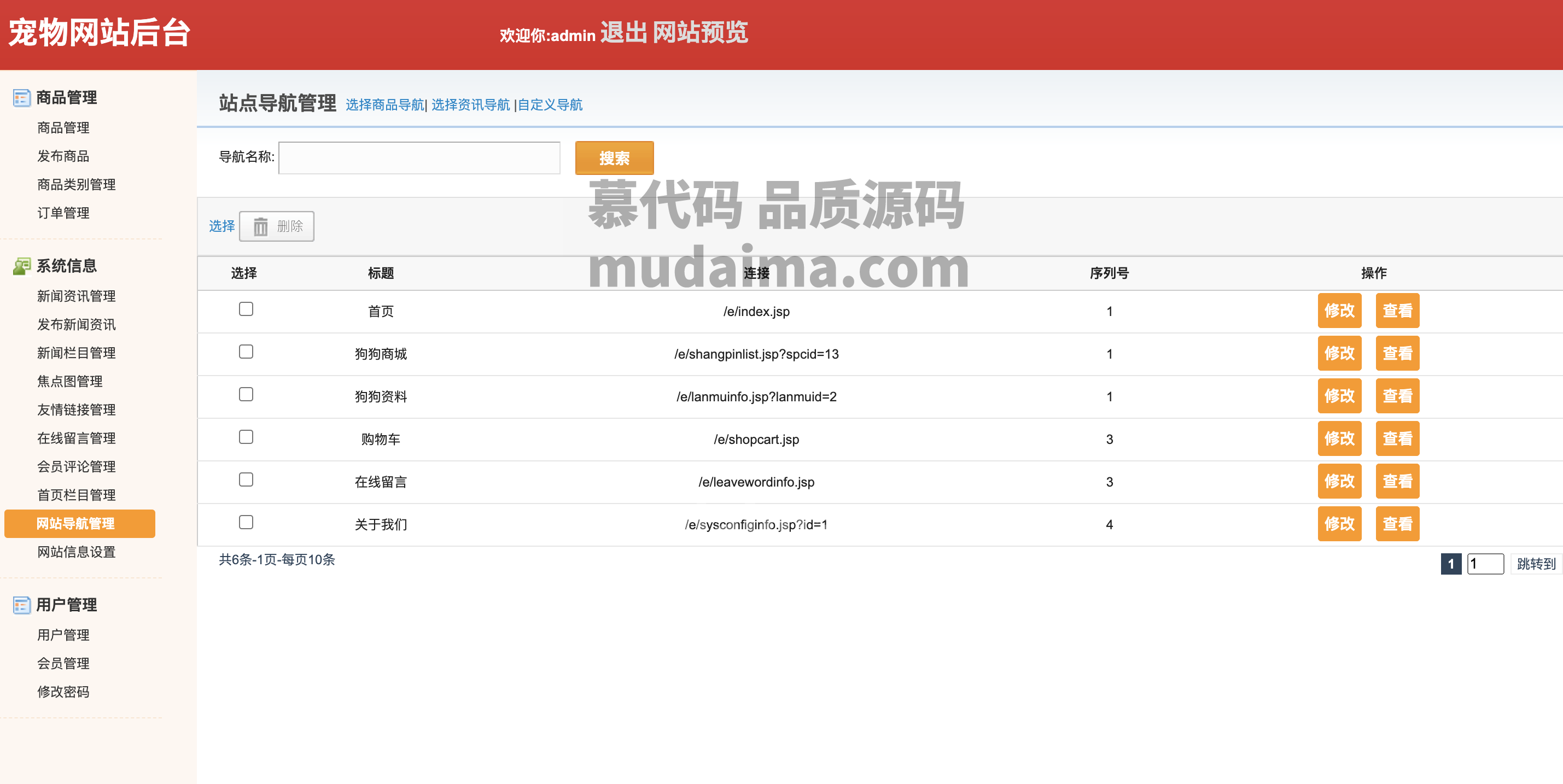Image resolution: width=1563 pixels, height=784 pixels.
Task: Click 修改 button for 在线留言 row
Action: (x=1339, y=481)
